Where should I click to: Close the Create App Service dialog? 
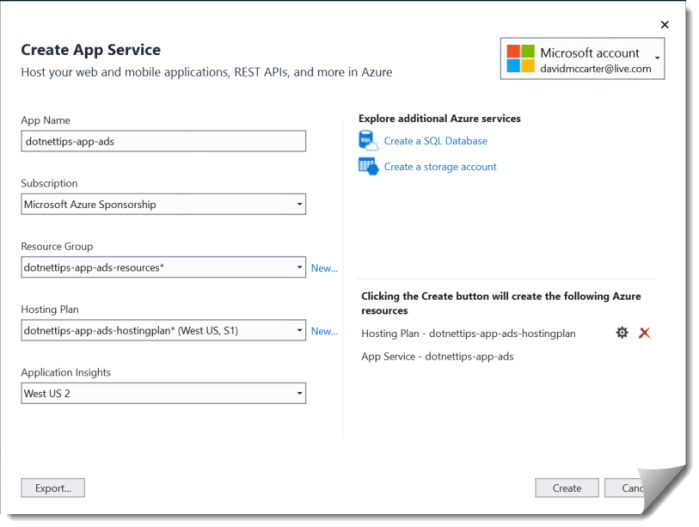665,25
